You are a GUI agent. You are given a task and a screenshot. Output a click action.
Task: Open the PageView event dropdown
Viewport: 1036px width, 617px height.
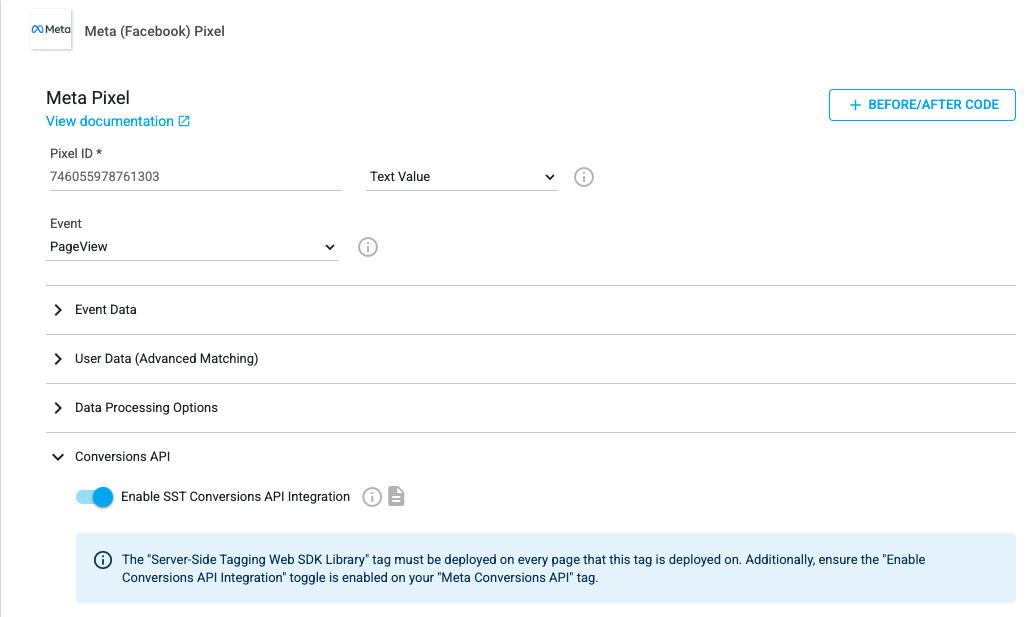click(x=192, y=247)
